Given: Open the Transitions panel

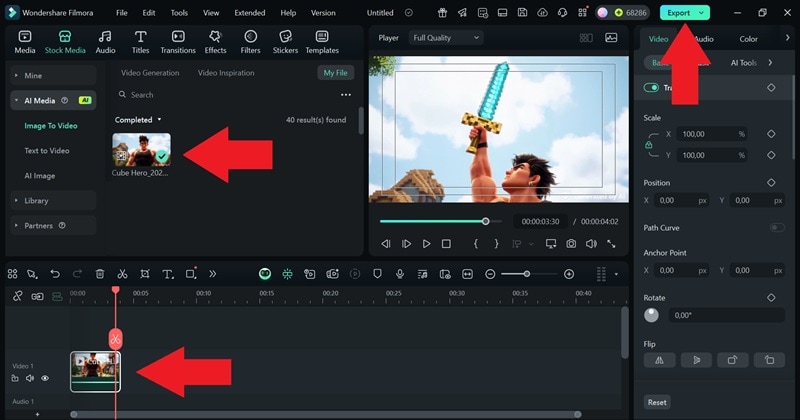Looking at the screenshot, I should pos(178,42).
